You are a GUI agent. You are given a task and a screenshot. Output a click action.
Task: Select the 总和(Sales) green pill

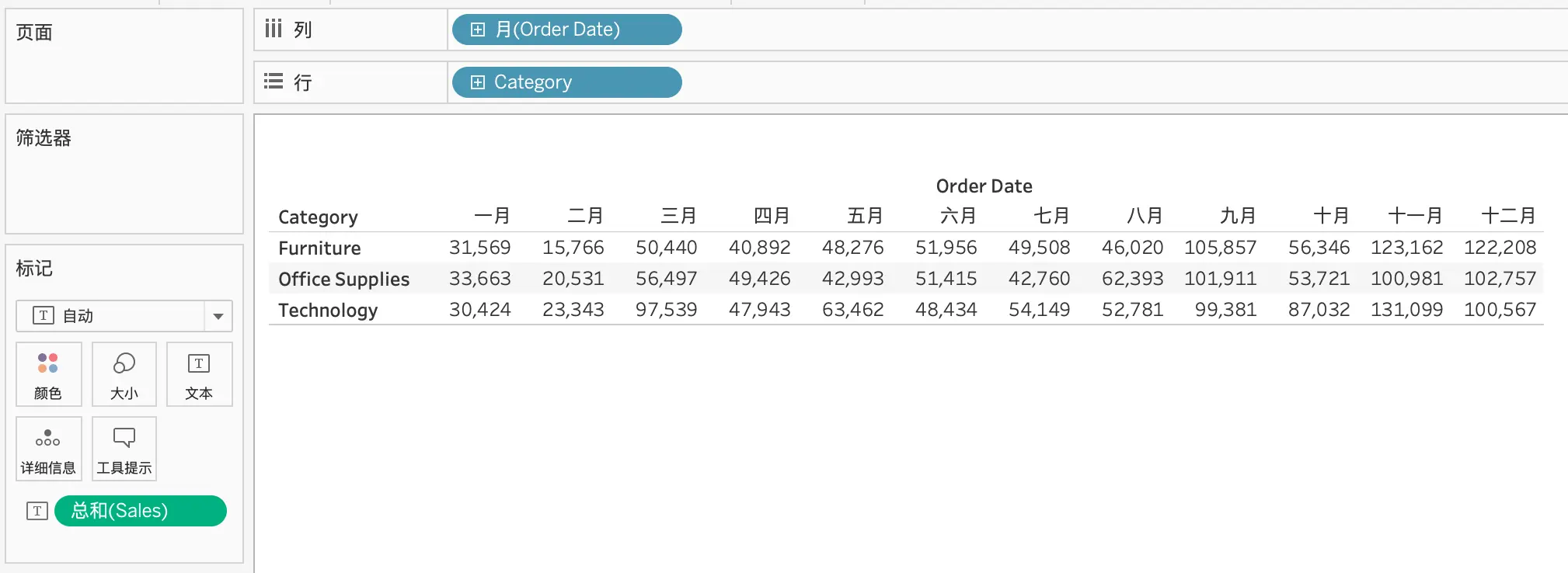[x=141, y=511]
